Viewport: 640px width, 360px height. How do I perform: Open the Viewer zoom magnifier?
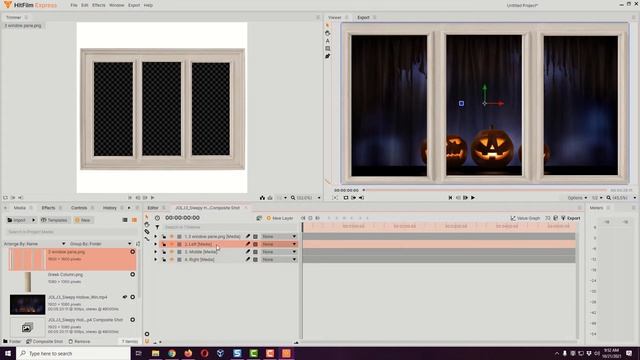click(609, 198)
